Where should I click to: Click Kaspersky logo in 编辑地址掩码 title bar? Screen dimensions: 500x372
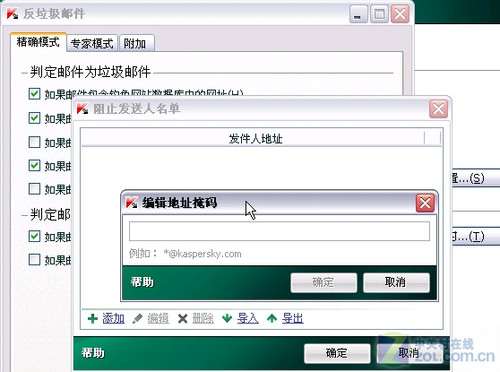(x=131, y=202)
